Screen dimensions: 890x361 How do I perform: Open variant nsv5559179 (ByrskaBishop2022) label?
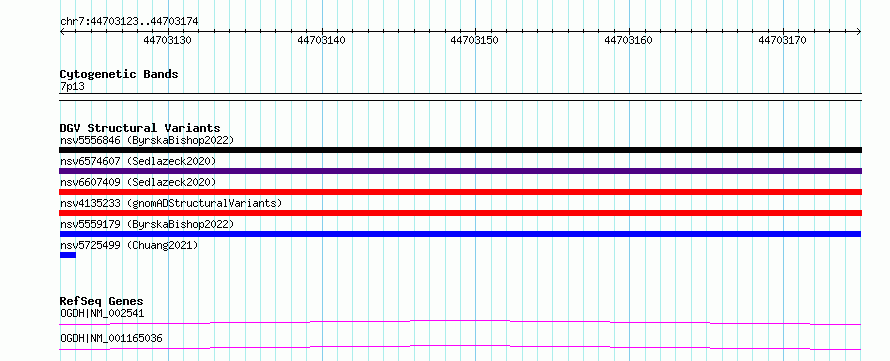click(x=146, y=224)
